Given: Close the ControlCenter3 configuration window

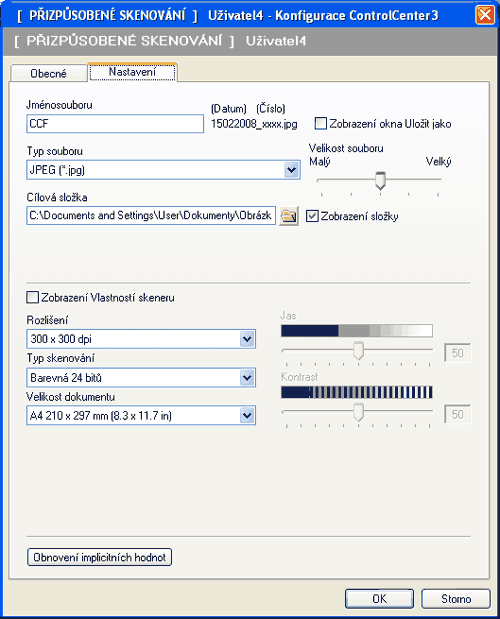Looking at the screenshot, I should (485, 15).
